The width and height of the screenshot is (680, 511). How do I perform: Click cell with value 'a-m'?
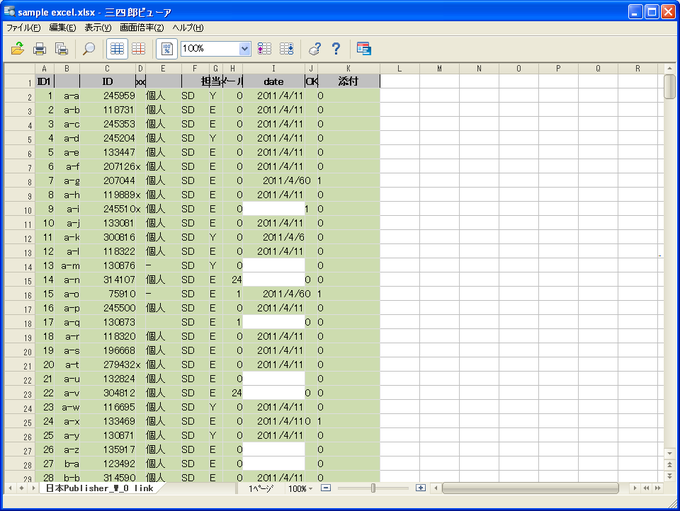67,265
